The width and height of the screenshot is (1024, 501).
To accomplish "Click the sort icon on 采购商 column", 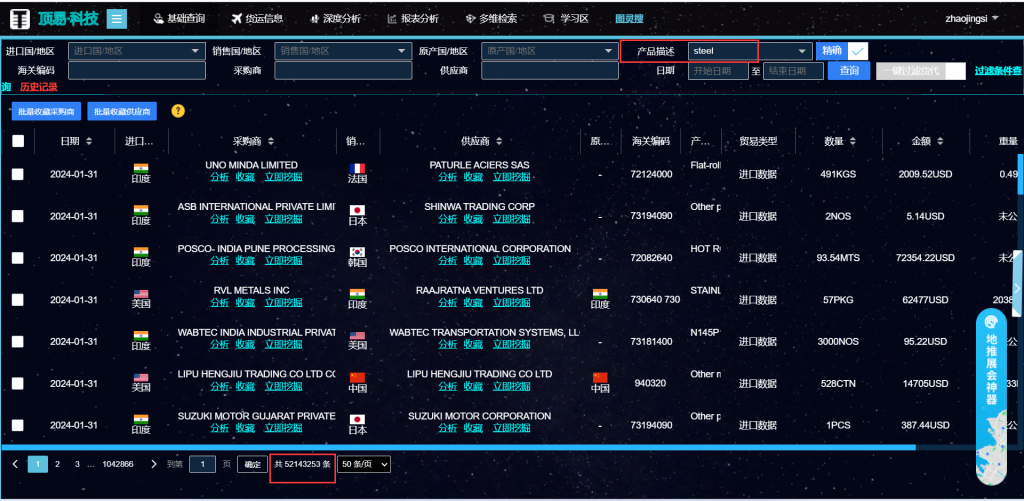I will [269, 142].
